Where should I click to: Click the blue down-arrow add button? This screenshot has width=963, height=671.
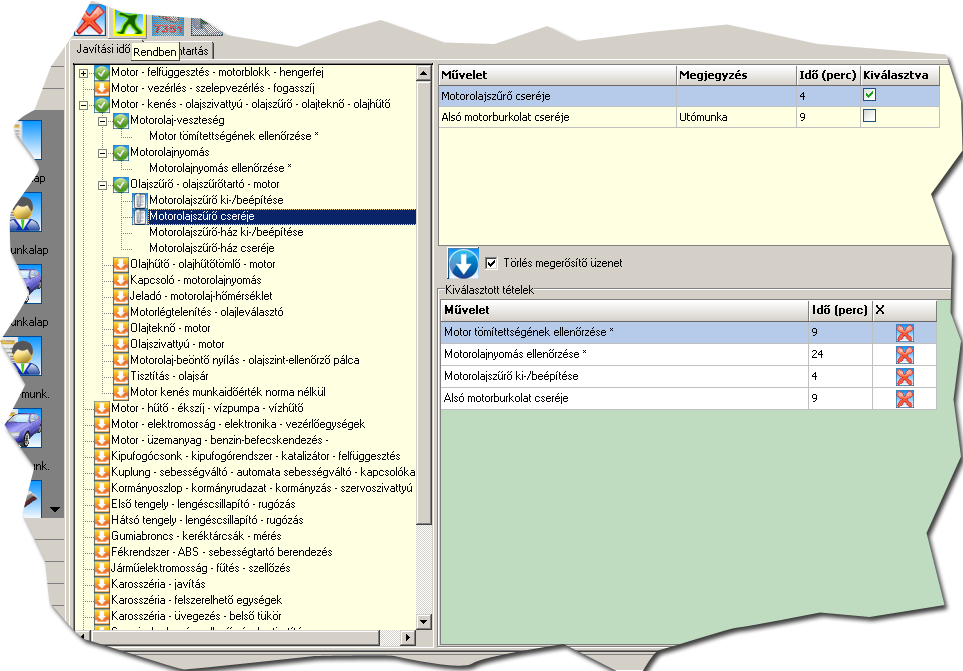[463, 264]
